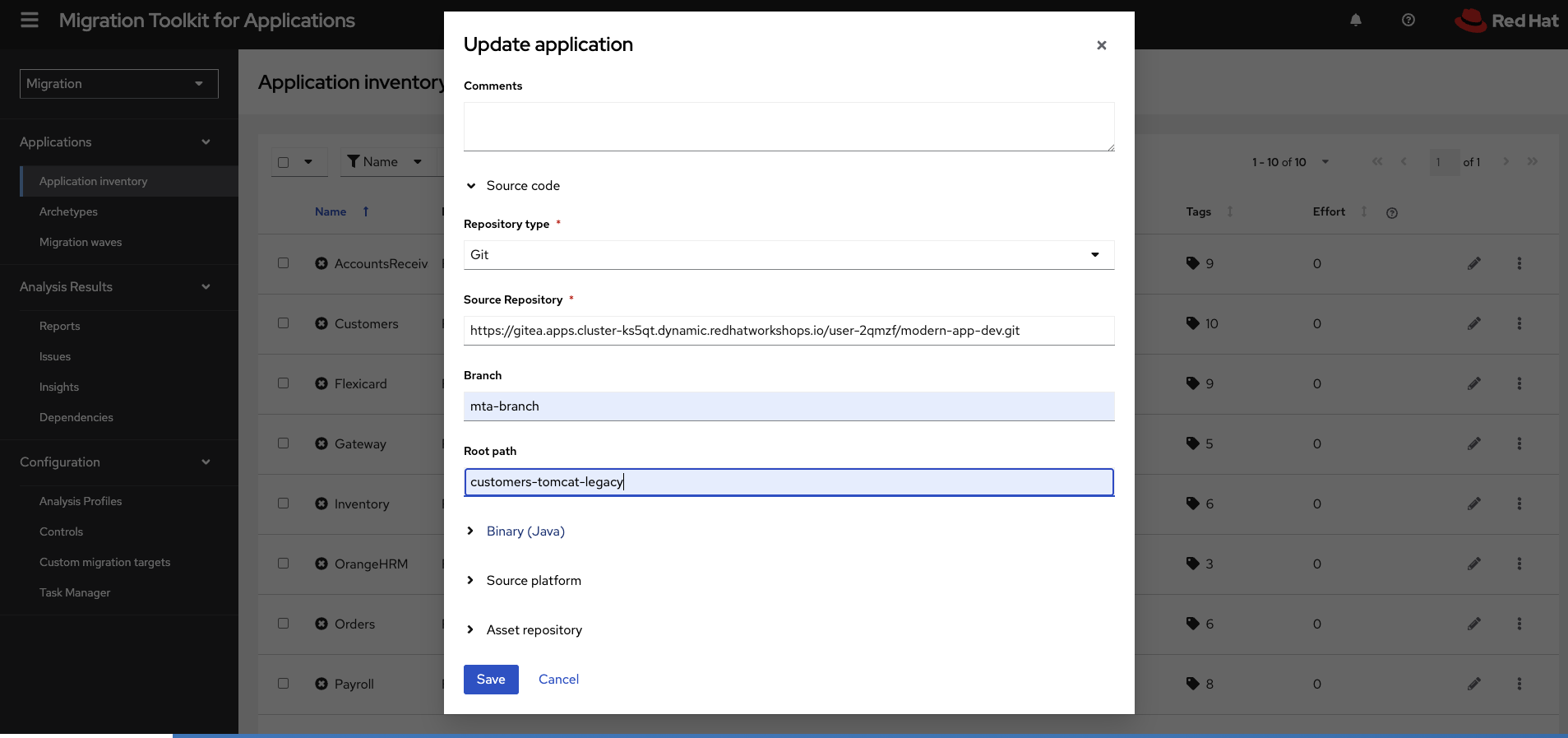Image resolution: width=1568 pixels, height=738 pixels.
Task: Click pencil edit icon for AccountsReceiv row
Action: coord(1474,263)
